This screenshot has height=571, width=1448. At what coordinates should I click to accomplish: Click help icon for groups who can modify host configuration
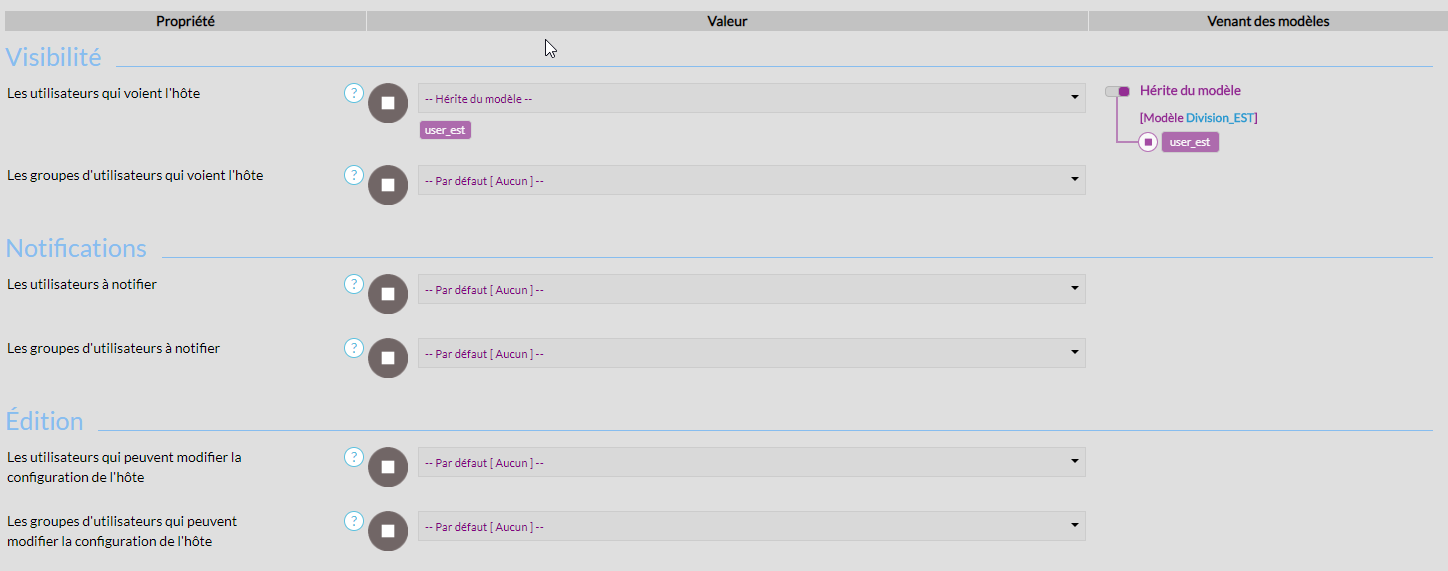point(354,521)
